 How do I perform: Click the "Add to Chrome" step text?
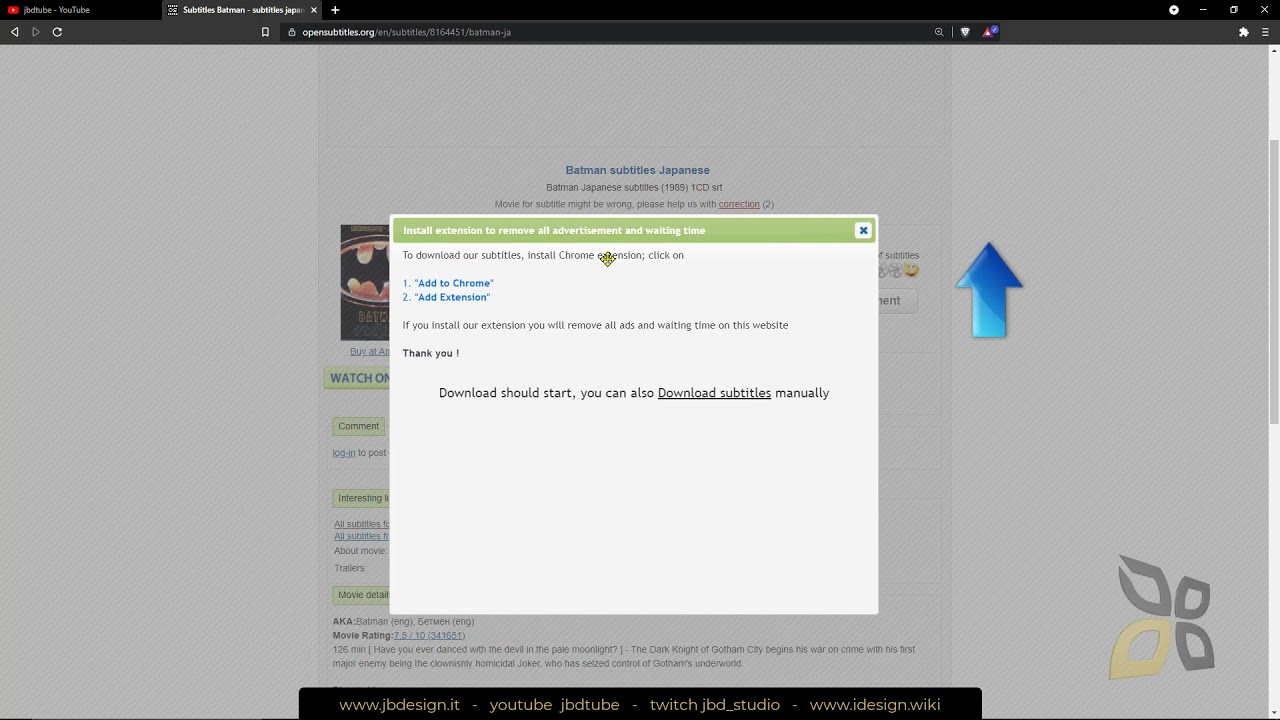click(x=454, y=283)
